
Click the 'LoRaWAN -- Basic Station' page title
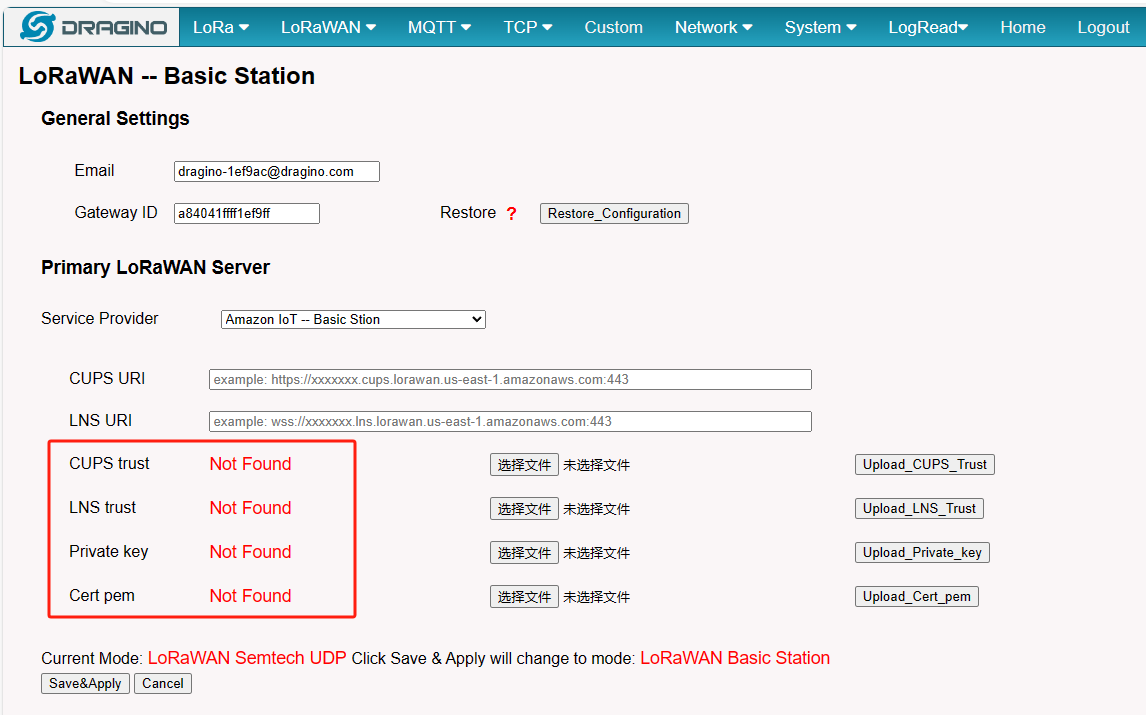(x=167, y=76)
